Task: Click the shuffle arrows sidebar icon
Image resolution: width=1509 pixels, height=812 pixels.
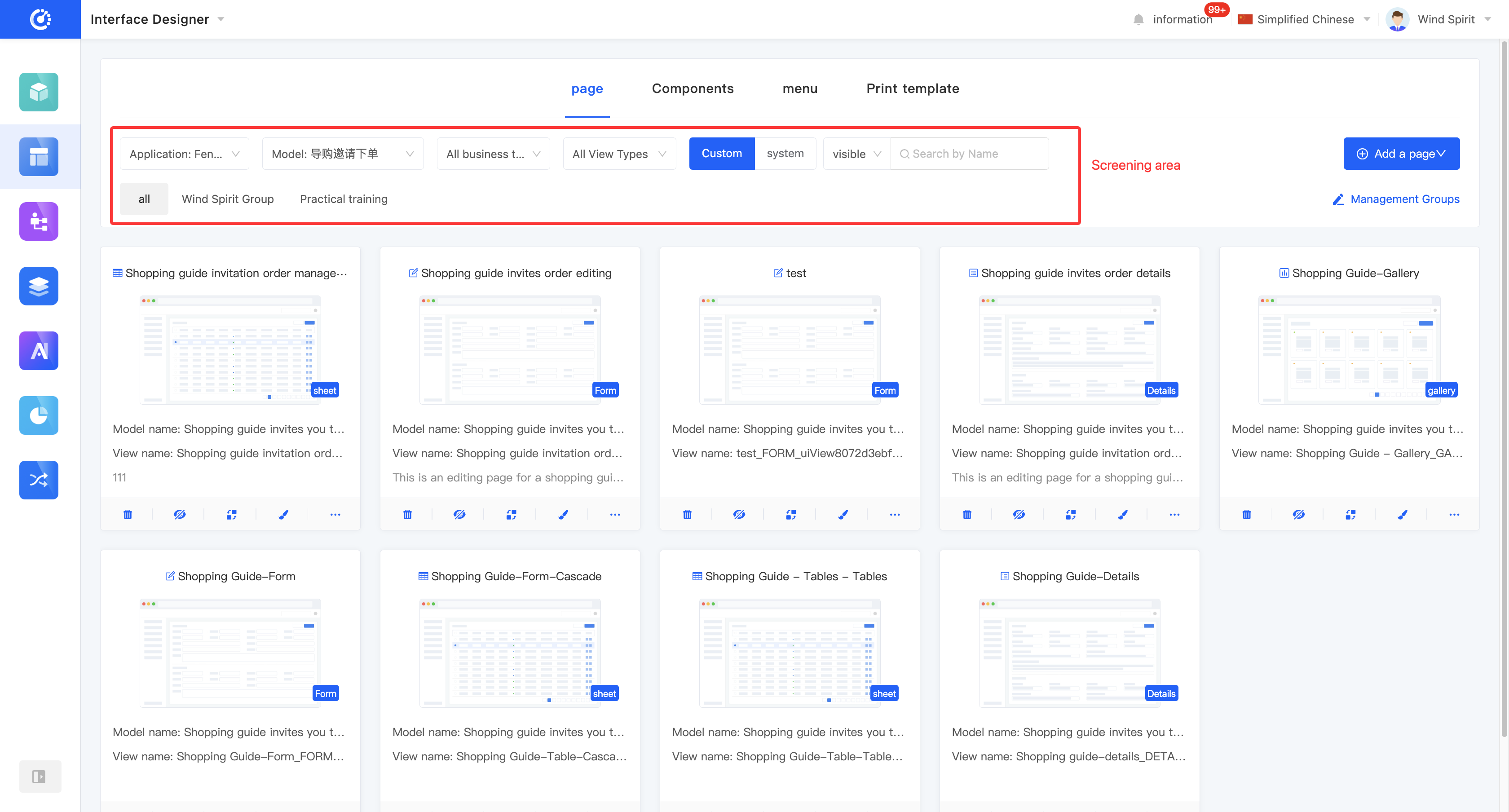Action: point(39,480)
